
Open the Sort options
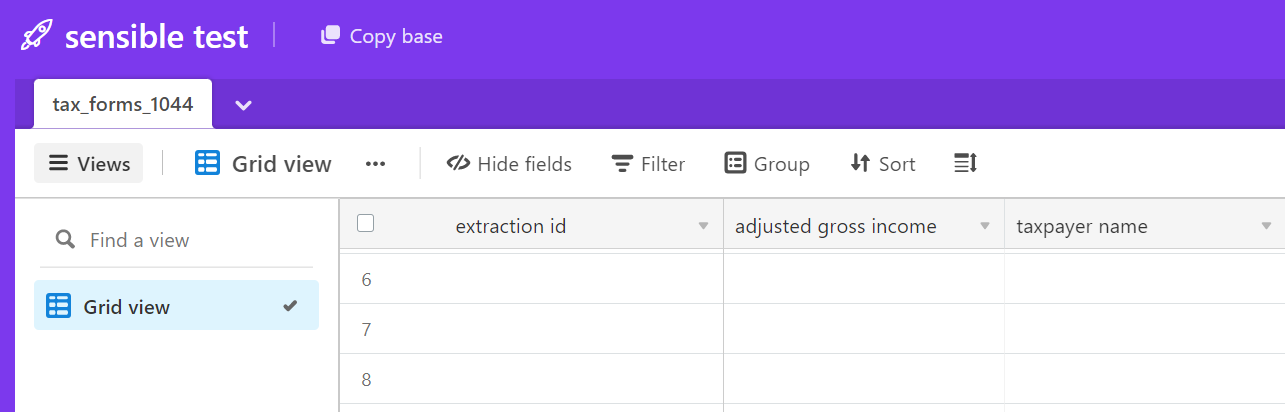pos(883,163)
